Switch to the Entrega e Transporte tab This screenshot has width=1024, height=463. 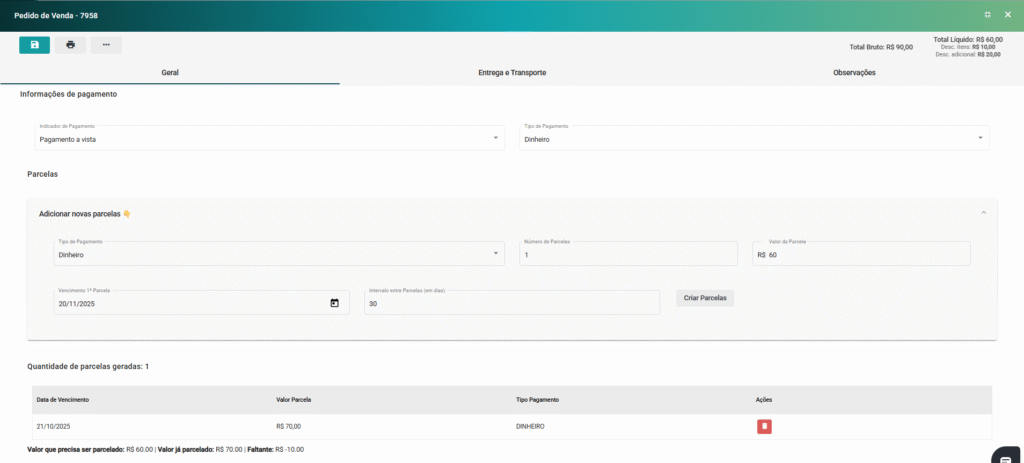tap(511, 73)
